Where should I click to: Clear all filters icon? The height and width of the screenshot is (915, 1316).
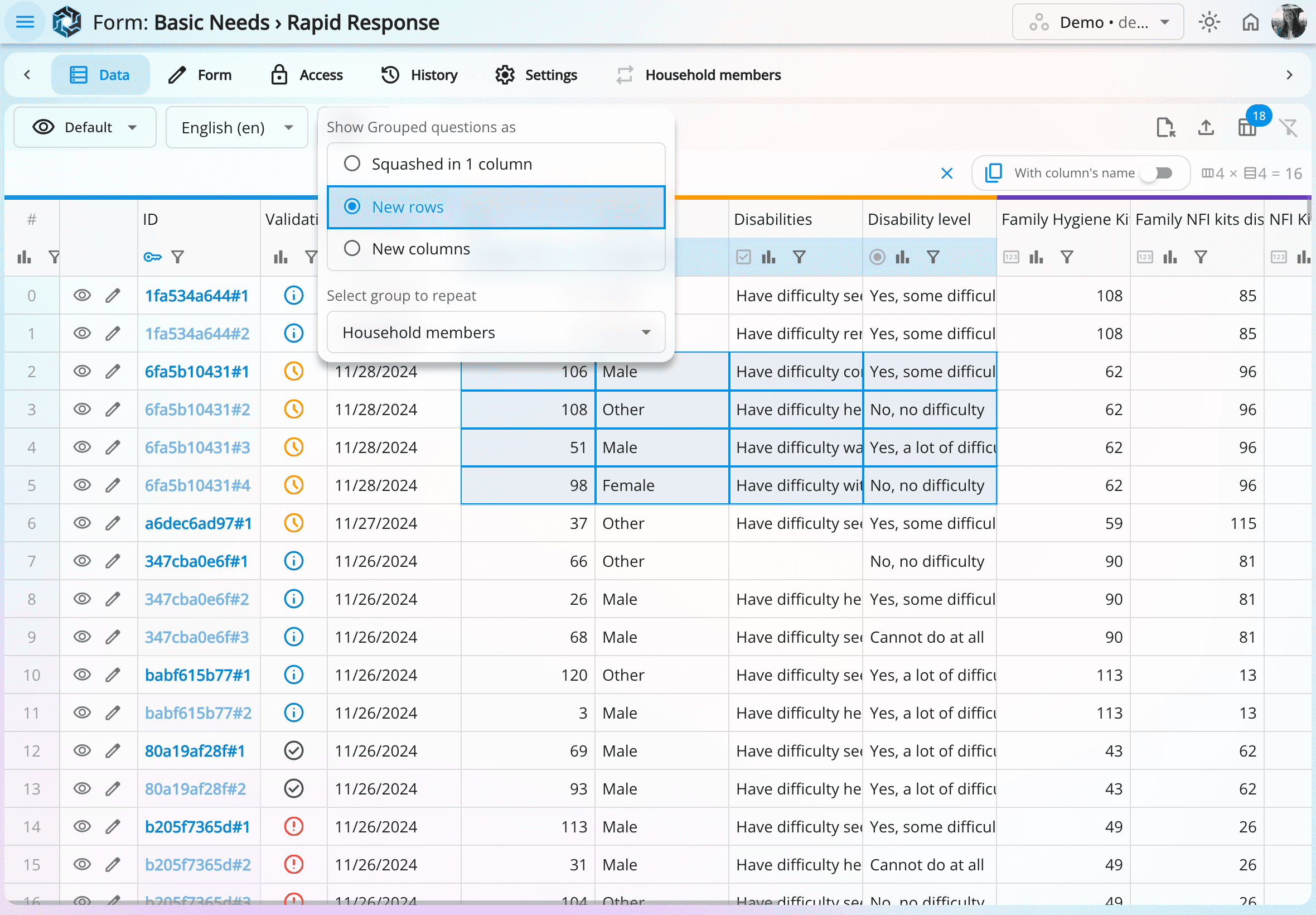[x=1288, y=127]
